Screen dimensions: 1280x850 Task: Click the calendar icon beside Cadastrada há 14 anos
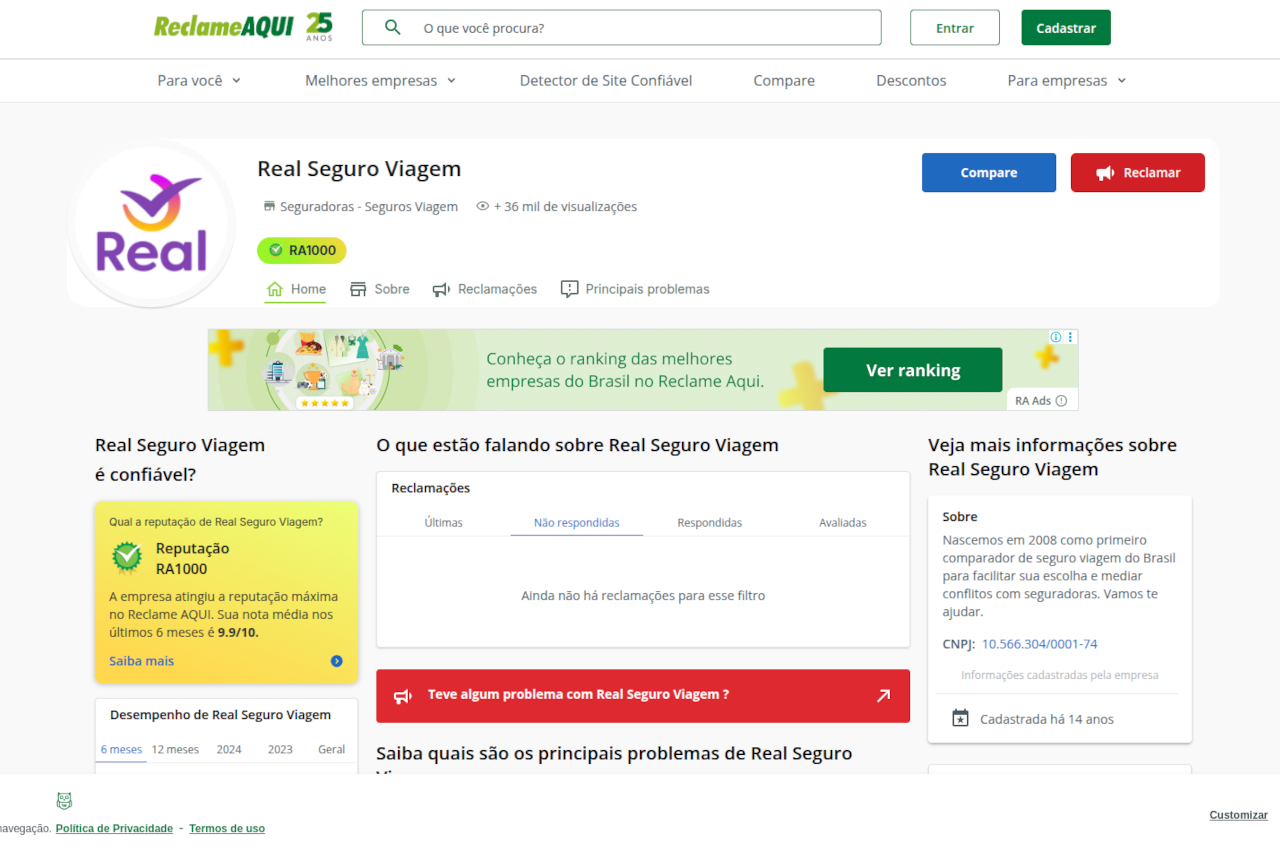[960, 718]
